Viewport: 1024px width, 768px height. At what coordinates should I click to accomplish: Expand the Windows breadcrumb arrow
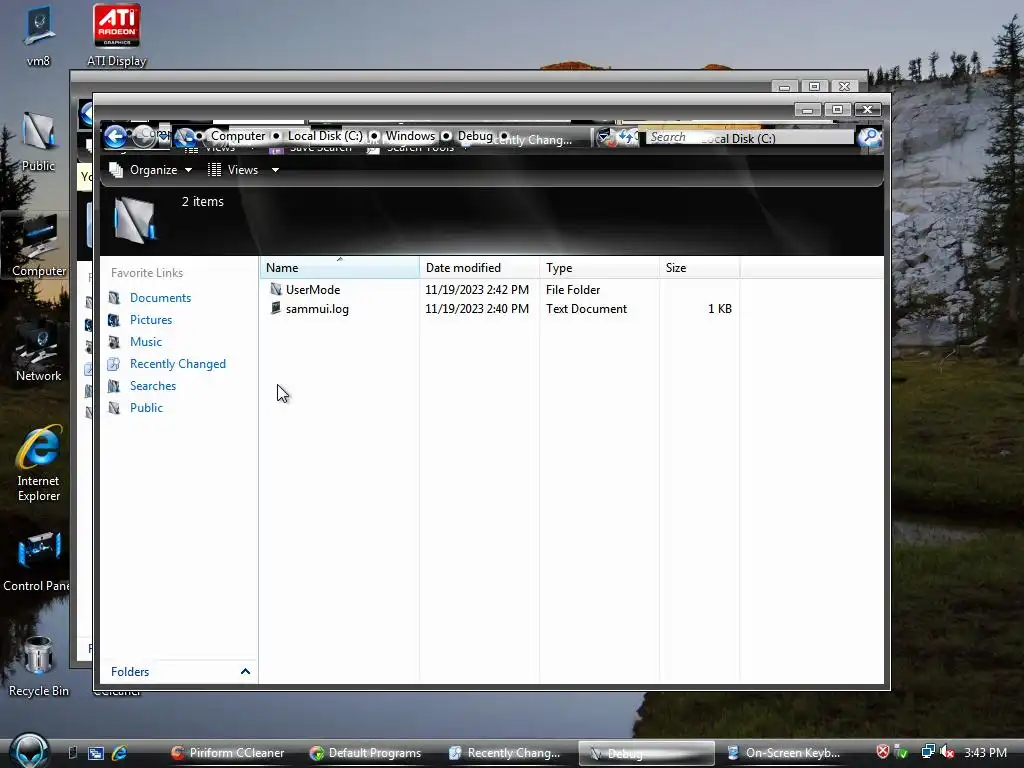[446, 136]
